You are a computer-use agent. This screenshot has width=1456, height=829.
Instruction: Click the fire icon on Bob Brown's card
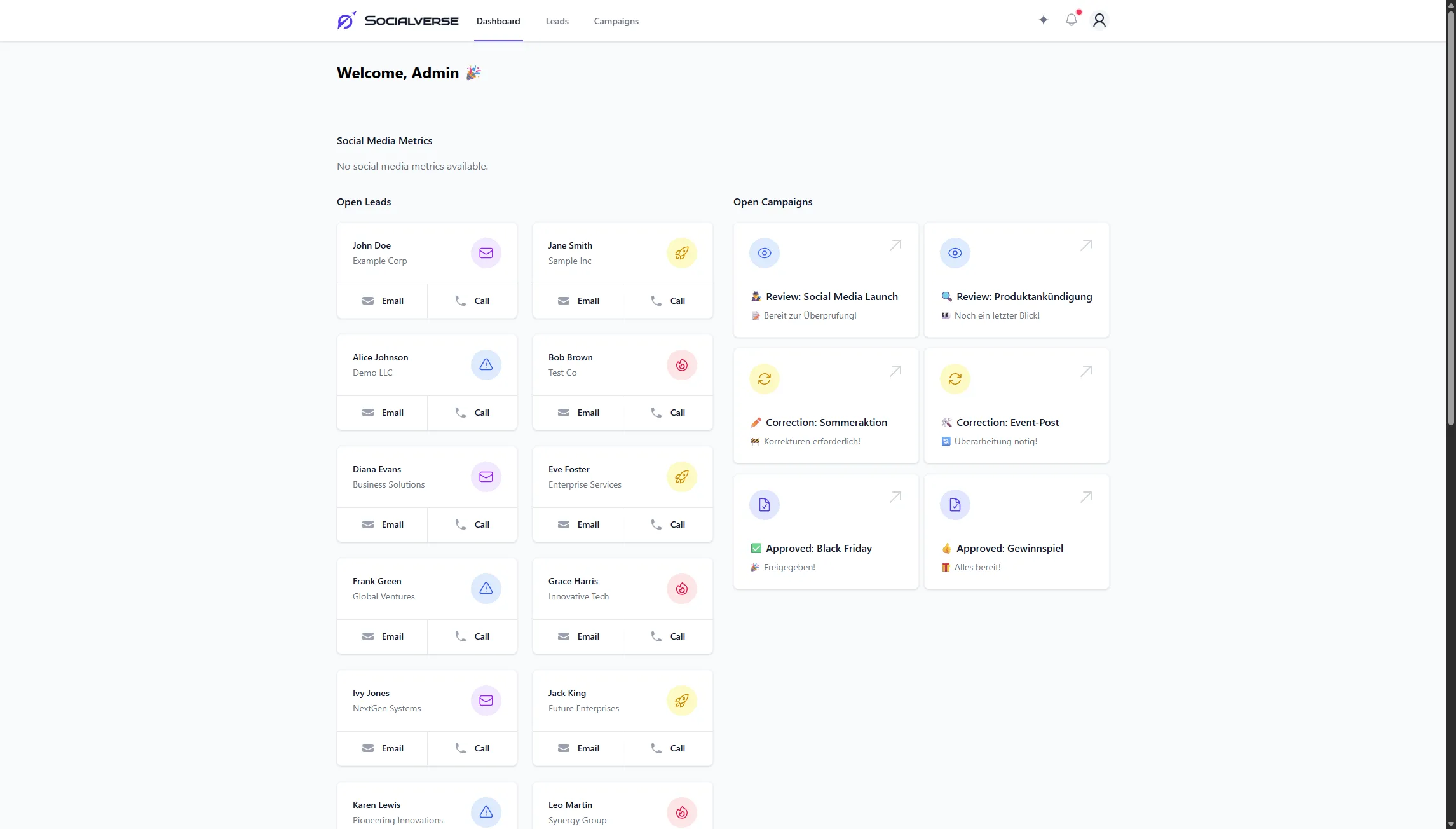click(681, 365)
